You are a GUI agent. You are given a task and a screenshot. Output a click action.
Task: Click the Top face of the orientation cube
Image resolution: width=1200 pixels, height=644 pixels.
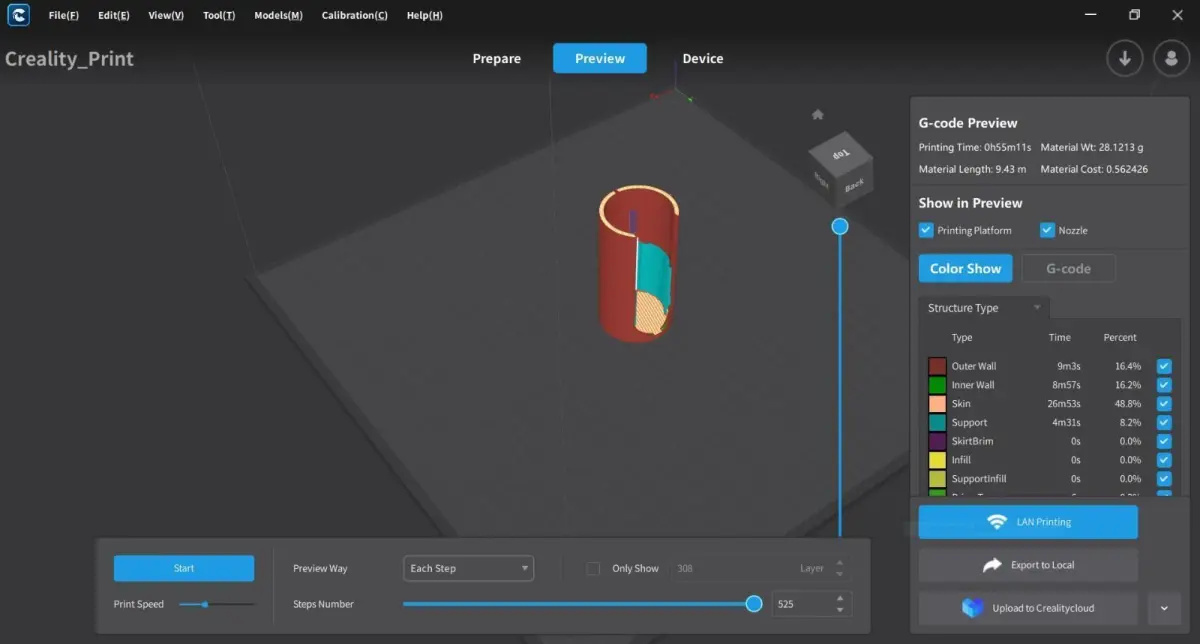click(x=841, y=153)
